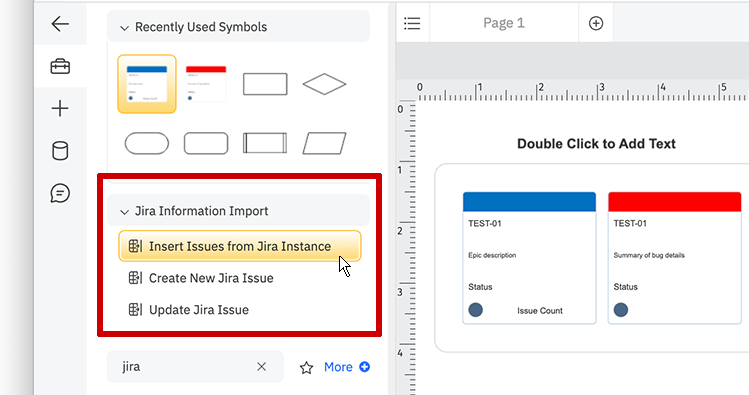Click Status label on the red card
The width and height of the screenshot is (749, 395).
(x=625, y=287)
